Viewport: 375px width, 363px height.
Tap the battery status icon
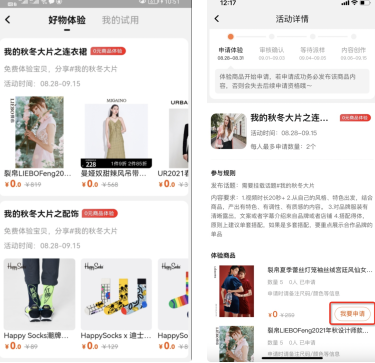coord(365,3)
